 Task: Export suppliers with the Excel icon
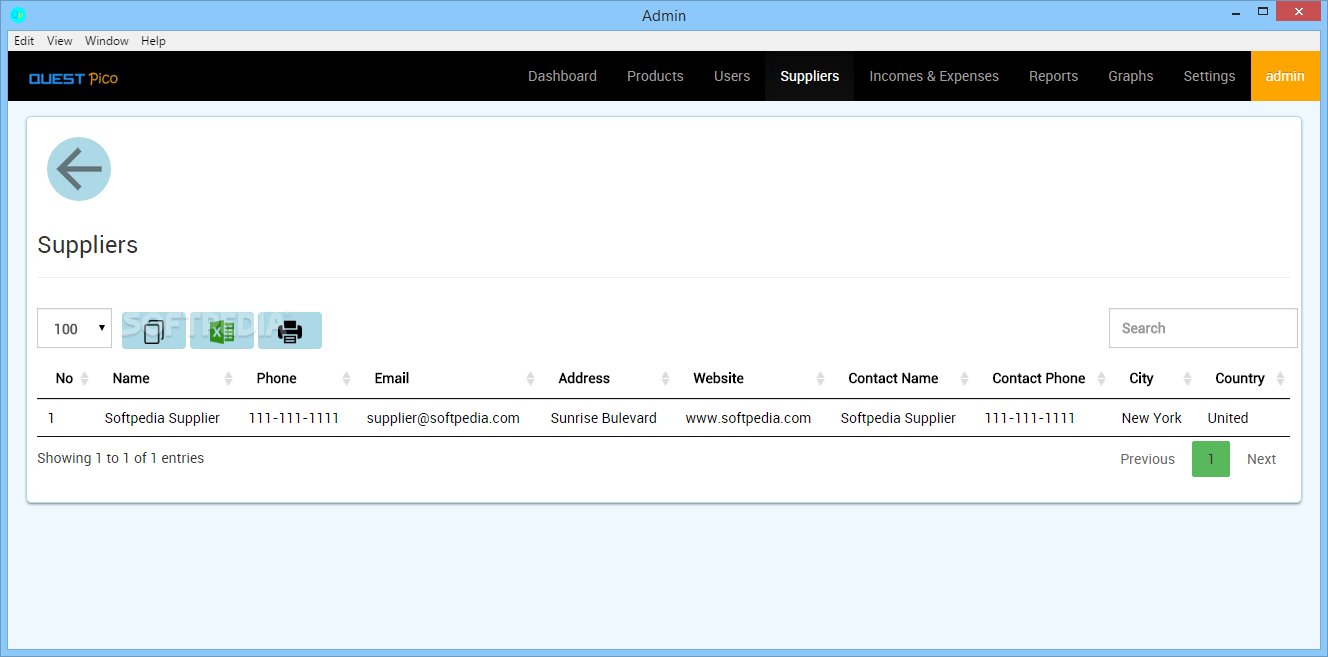[x=222, y=330]
